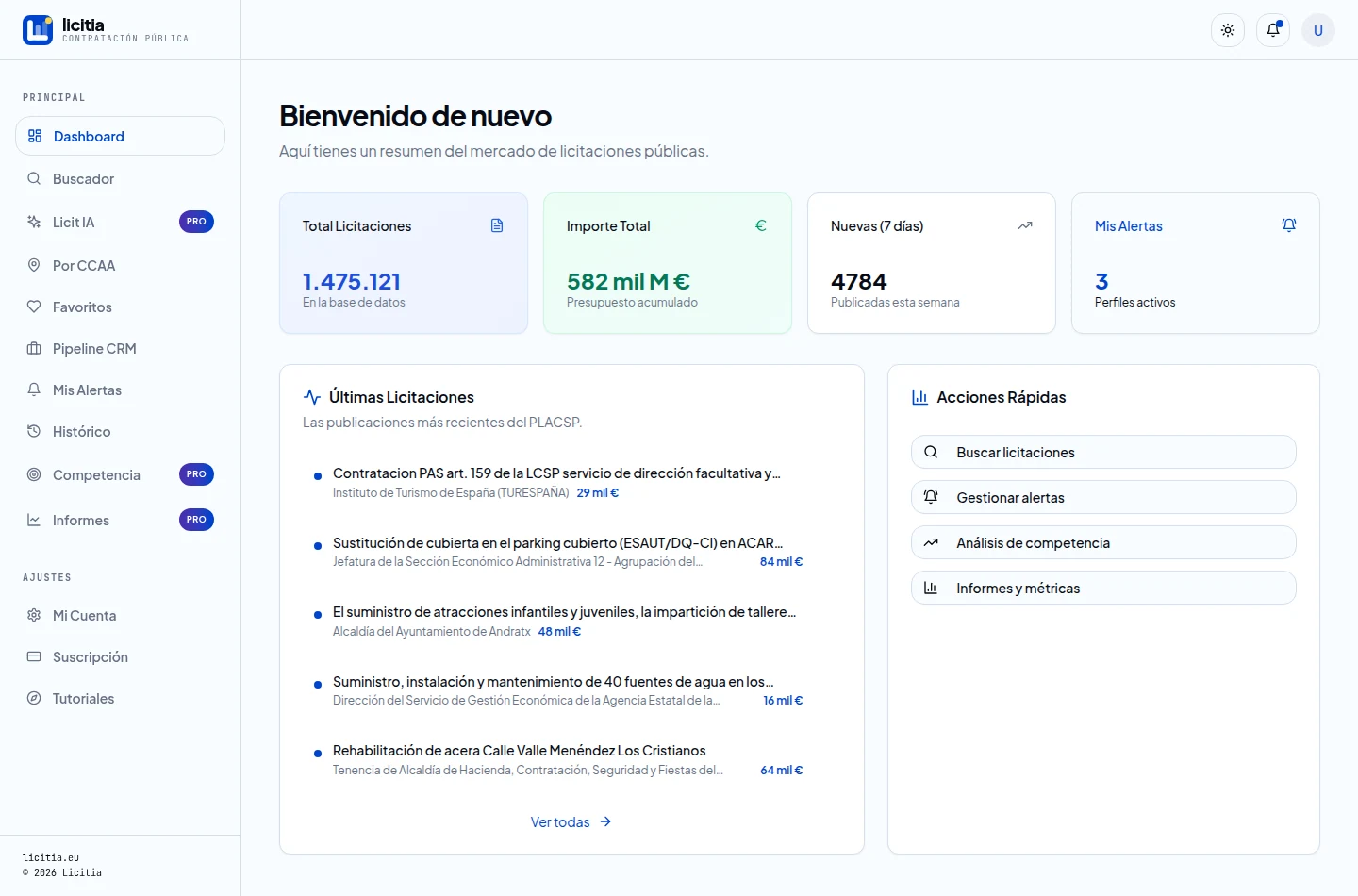The height and width of the screenshot is (896, 1358).
Task: Click the document icon on Total Licitaciones
Action: click(x=497, y=225)
